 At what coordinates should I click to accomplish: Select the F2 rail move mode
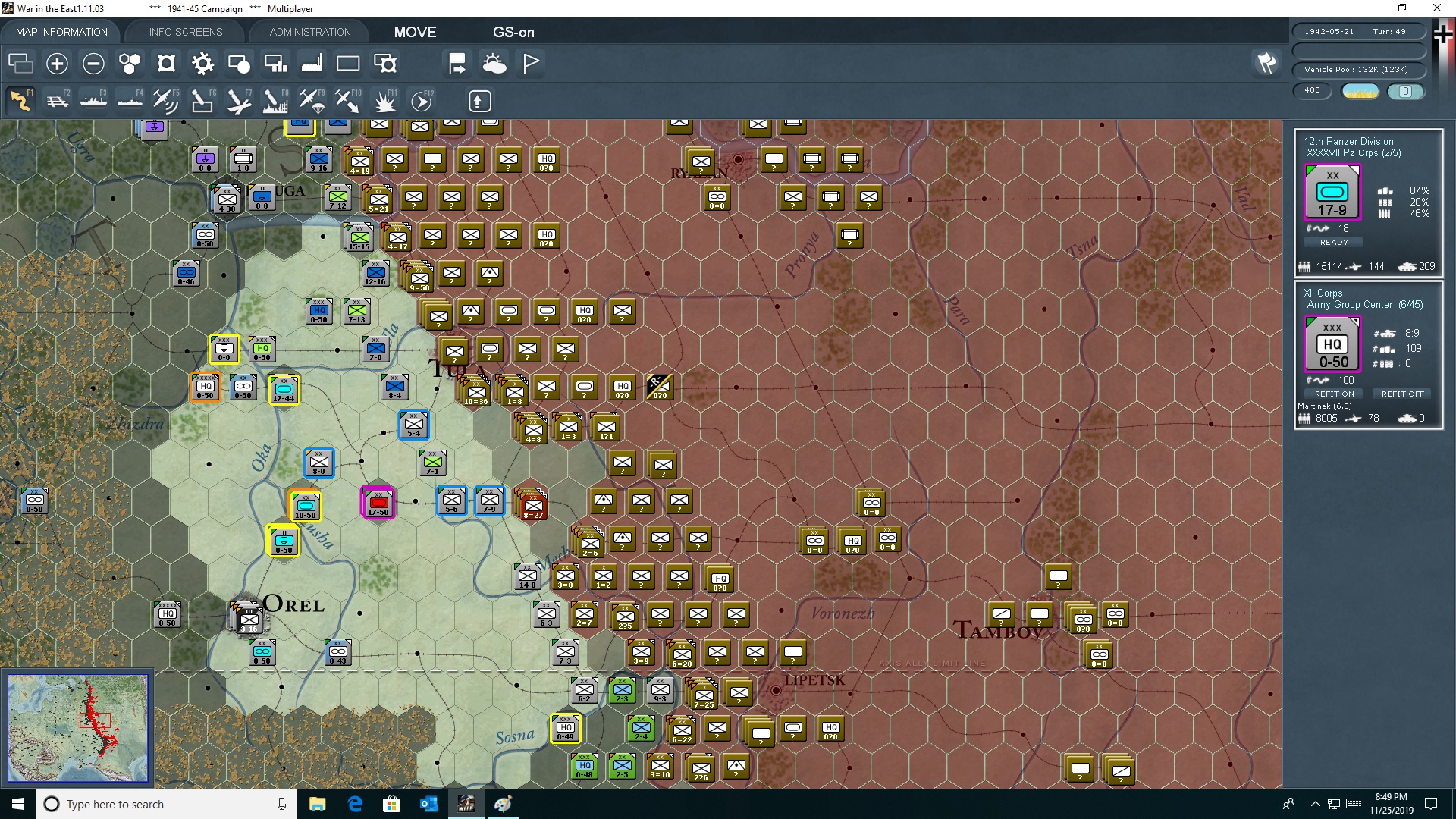(57, 101)
